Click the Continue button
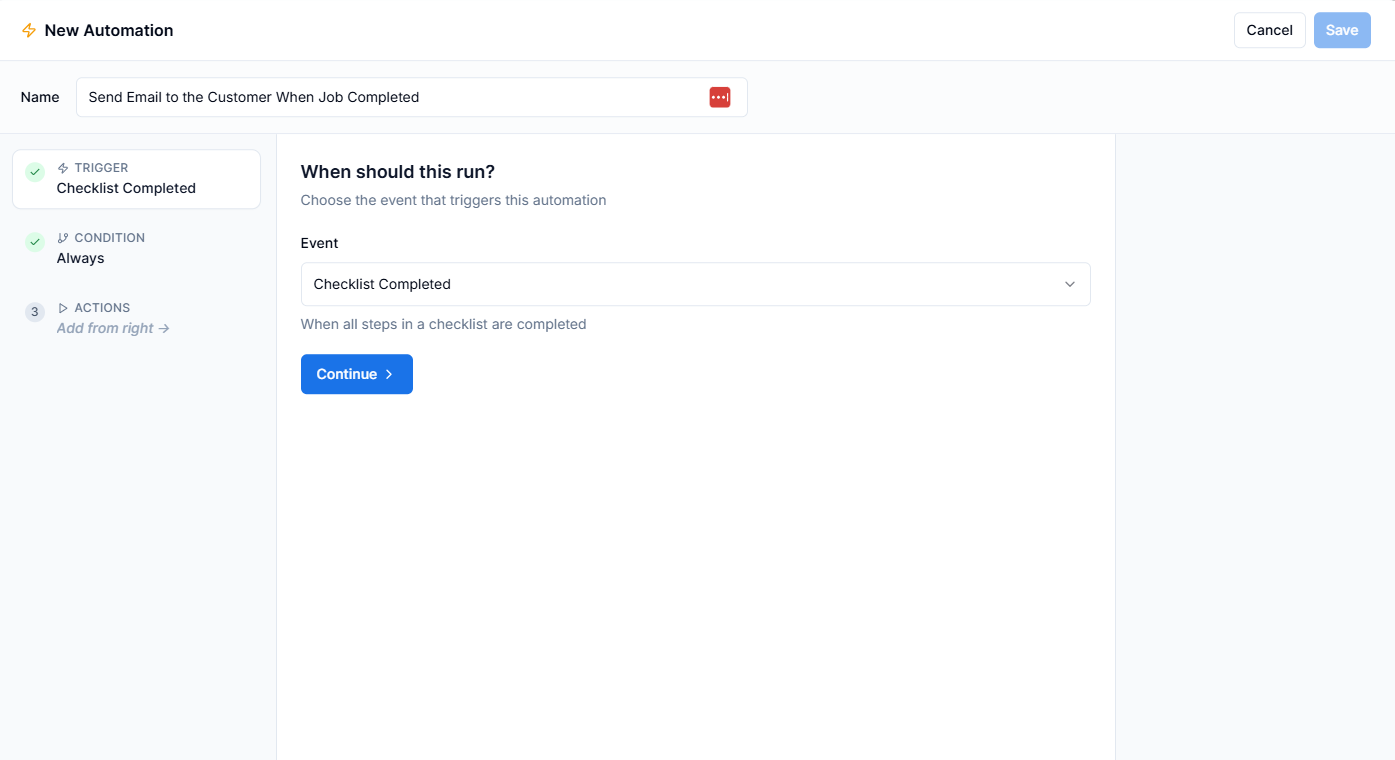Screen dimensions: 1395x760 click(x=356, y=374)
